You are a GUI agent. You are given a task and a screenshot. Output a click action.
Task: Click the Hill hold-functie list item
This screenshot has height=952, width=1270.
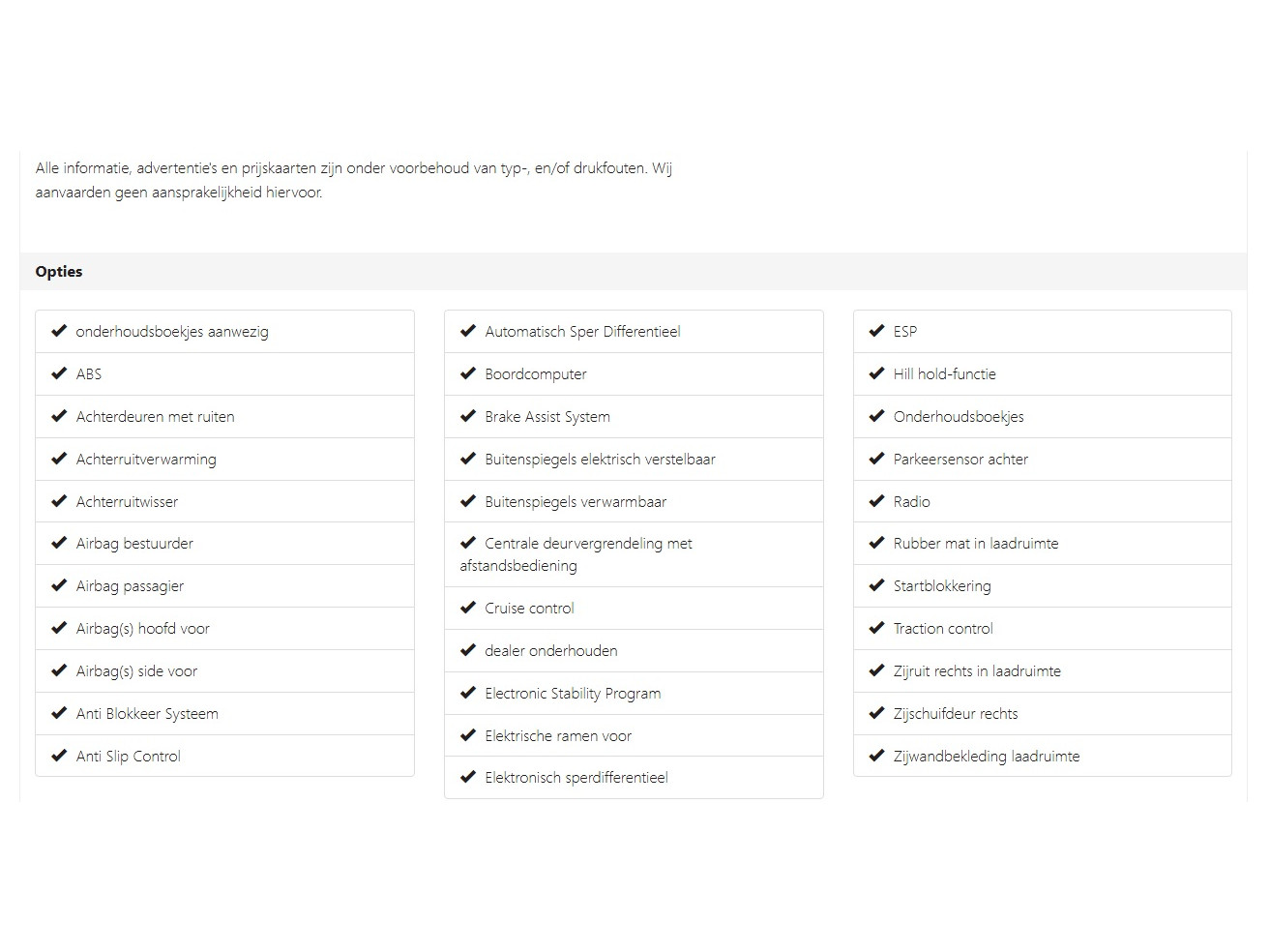(x=1043, y=374)
